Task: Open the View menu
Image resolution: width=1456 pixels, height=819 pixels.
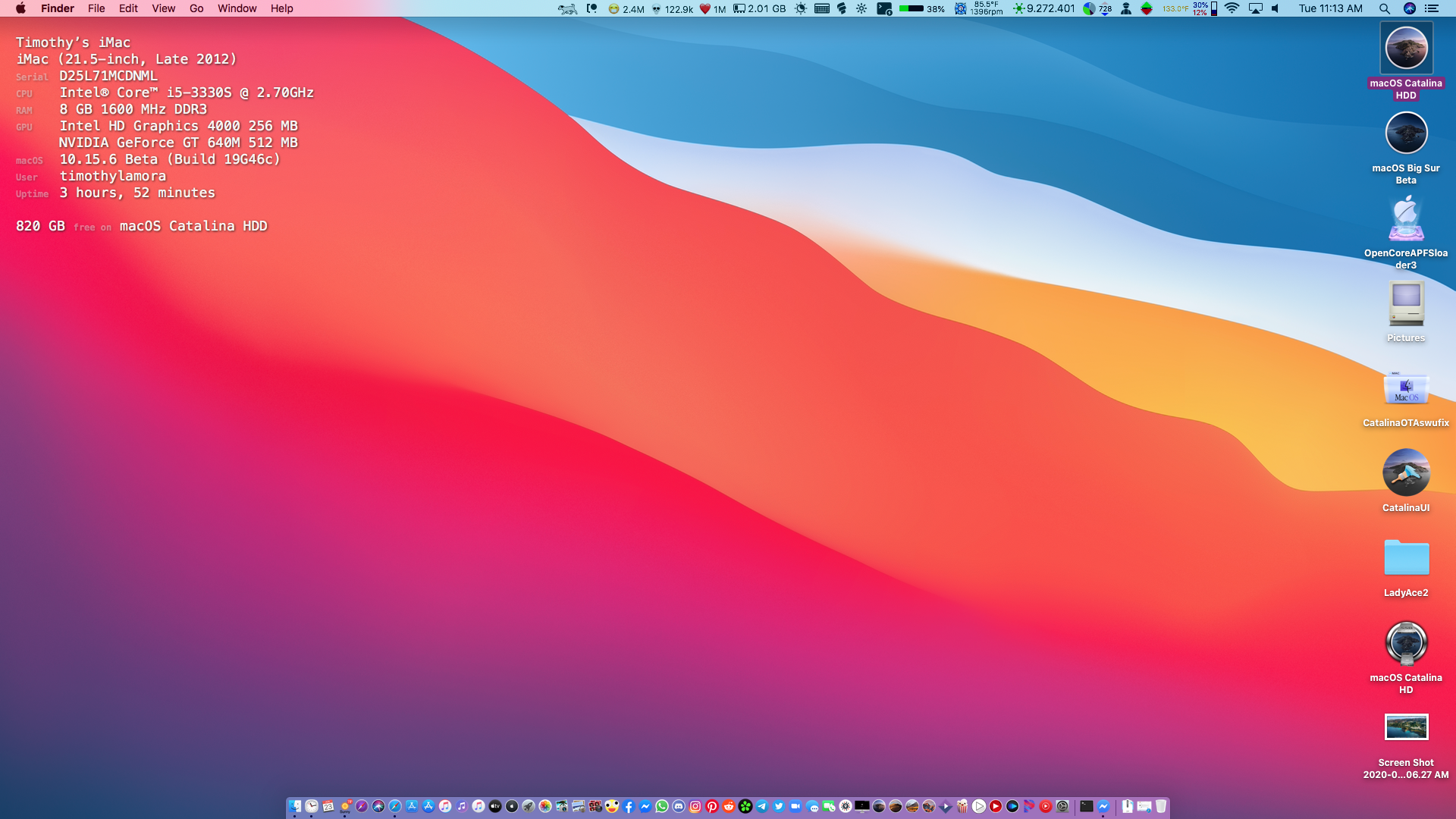Action: coord(163,8)
